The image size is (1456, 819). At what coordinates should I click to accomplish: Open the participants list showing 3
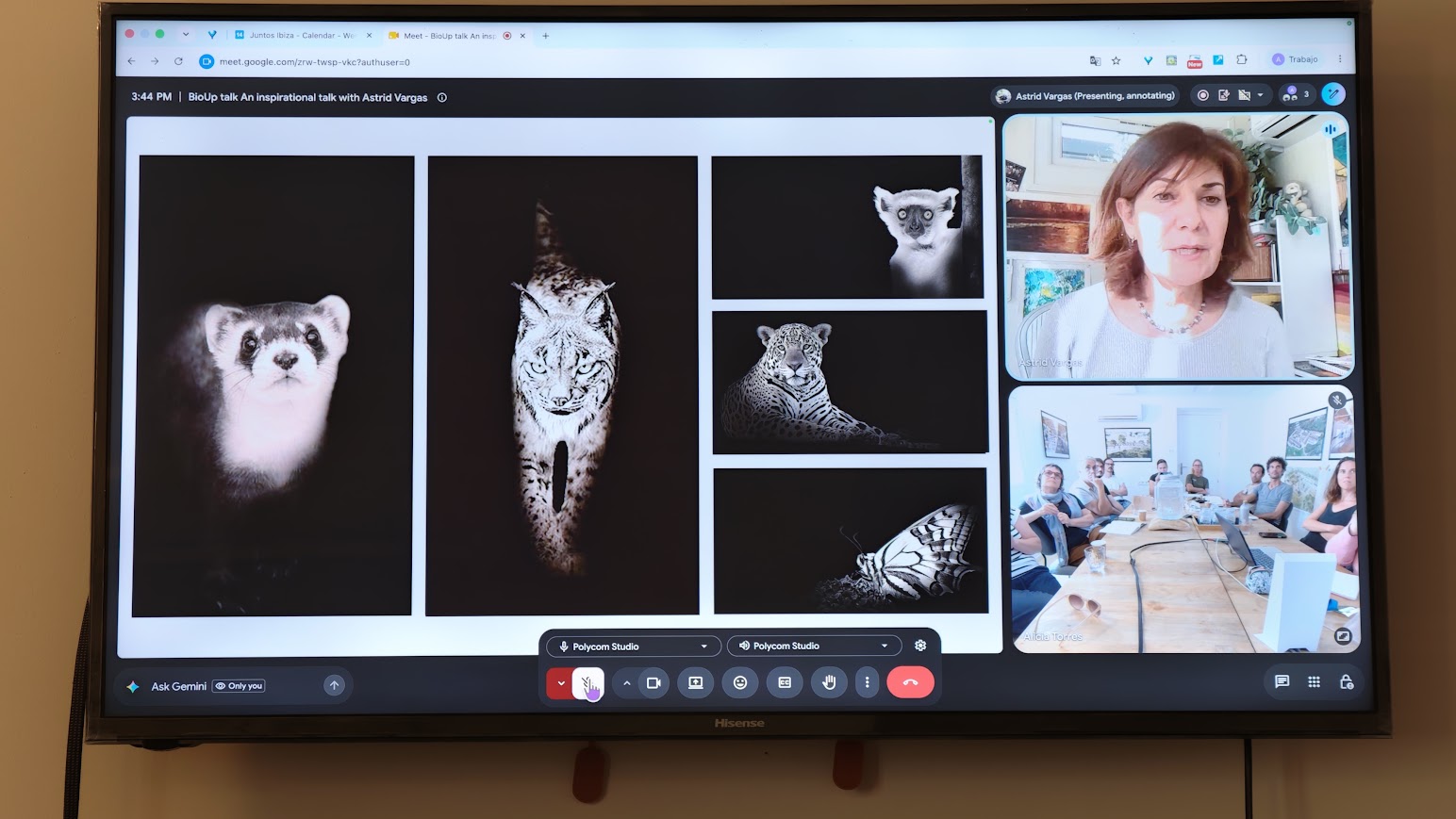pyautogui.click(x=1296, y=94)
